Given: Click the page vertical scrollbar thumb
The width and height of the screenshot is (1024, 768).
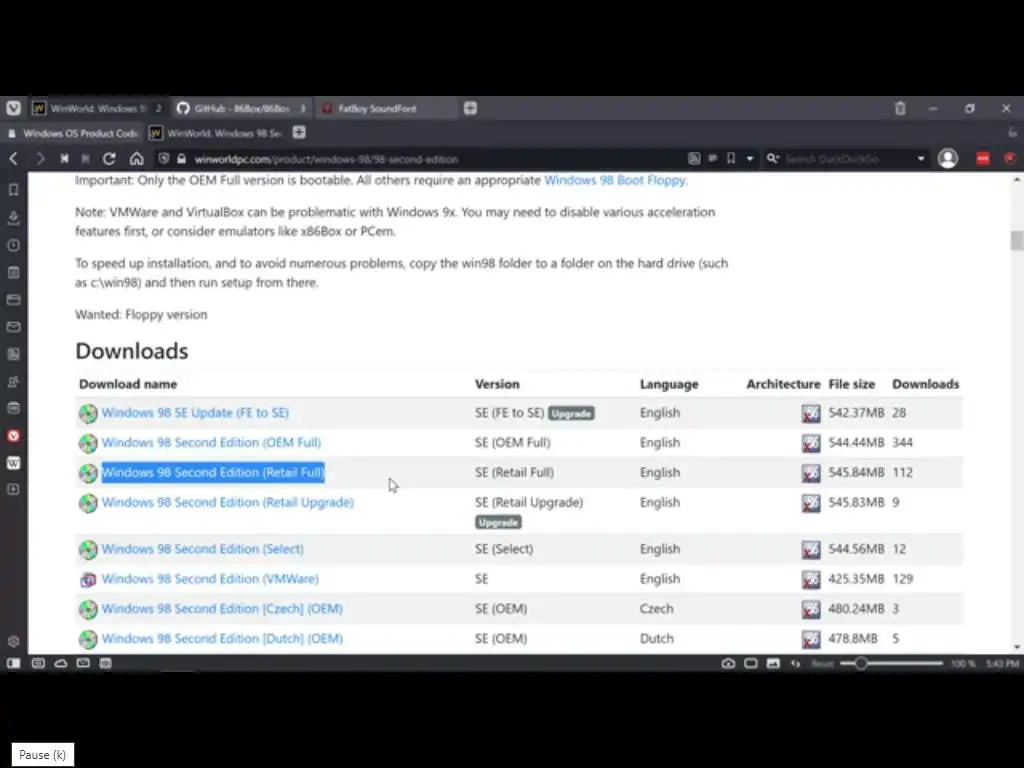Looking at the screenshot, I should 1016,240.
